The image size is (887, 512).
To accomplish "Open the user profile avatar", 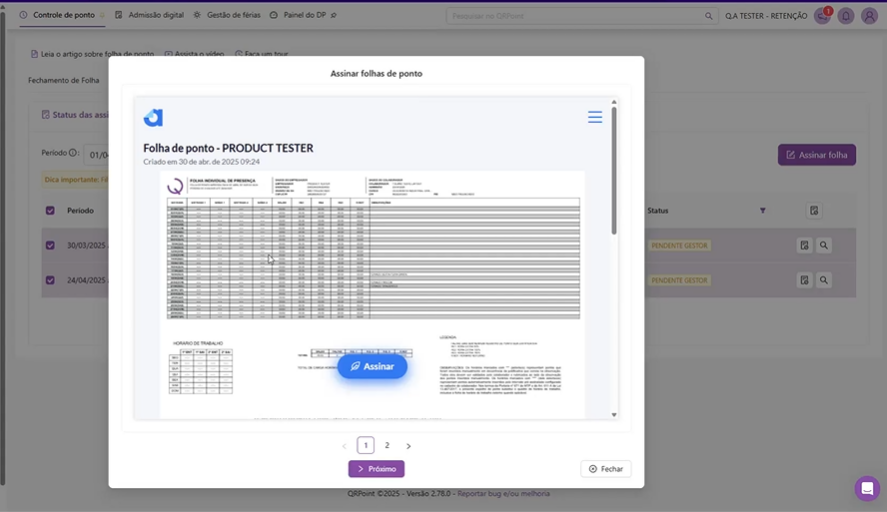I will tap(869, 16).
